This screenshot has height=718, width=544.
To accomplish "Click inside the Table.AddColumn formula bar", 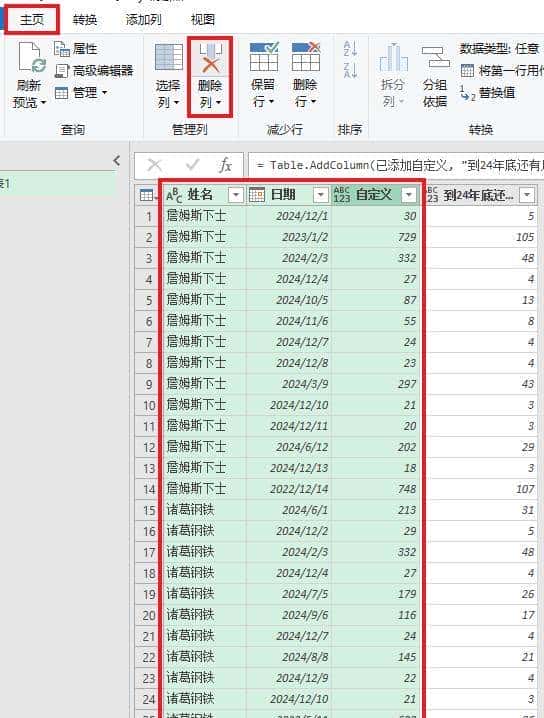I will (396, 165).
